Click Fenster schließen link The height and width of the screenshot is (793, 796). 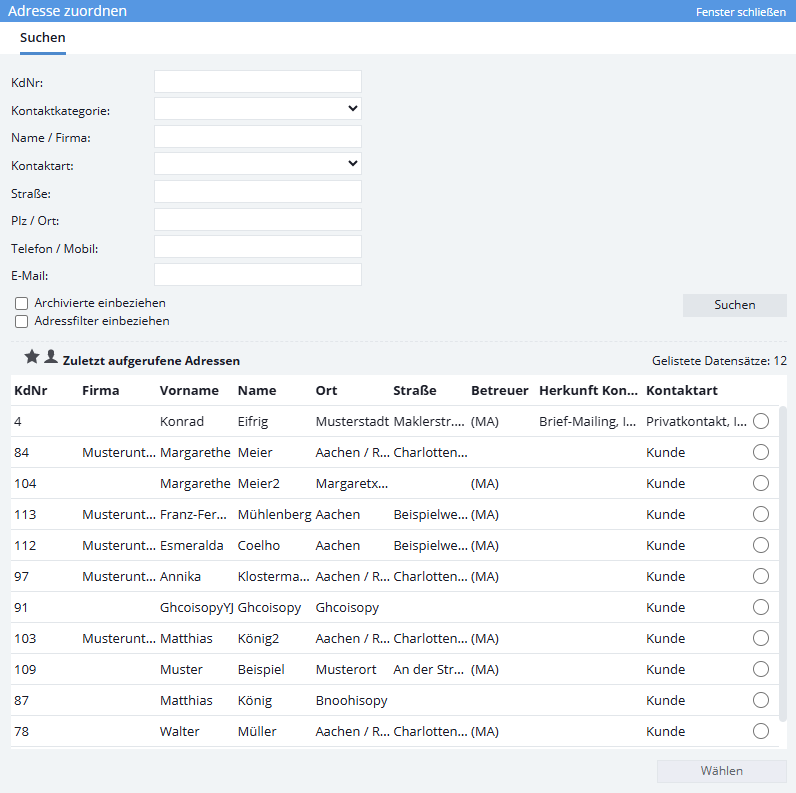point(741,12)
